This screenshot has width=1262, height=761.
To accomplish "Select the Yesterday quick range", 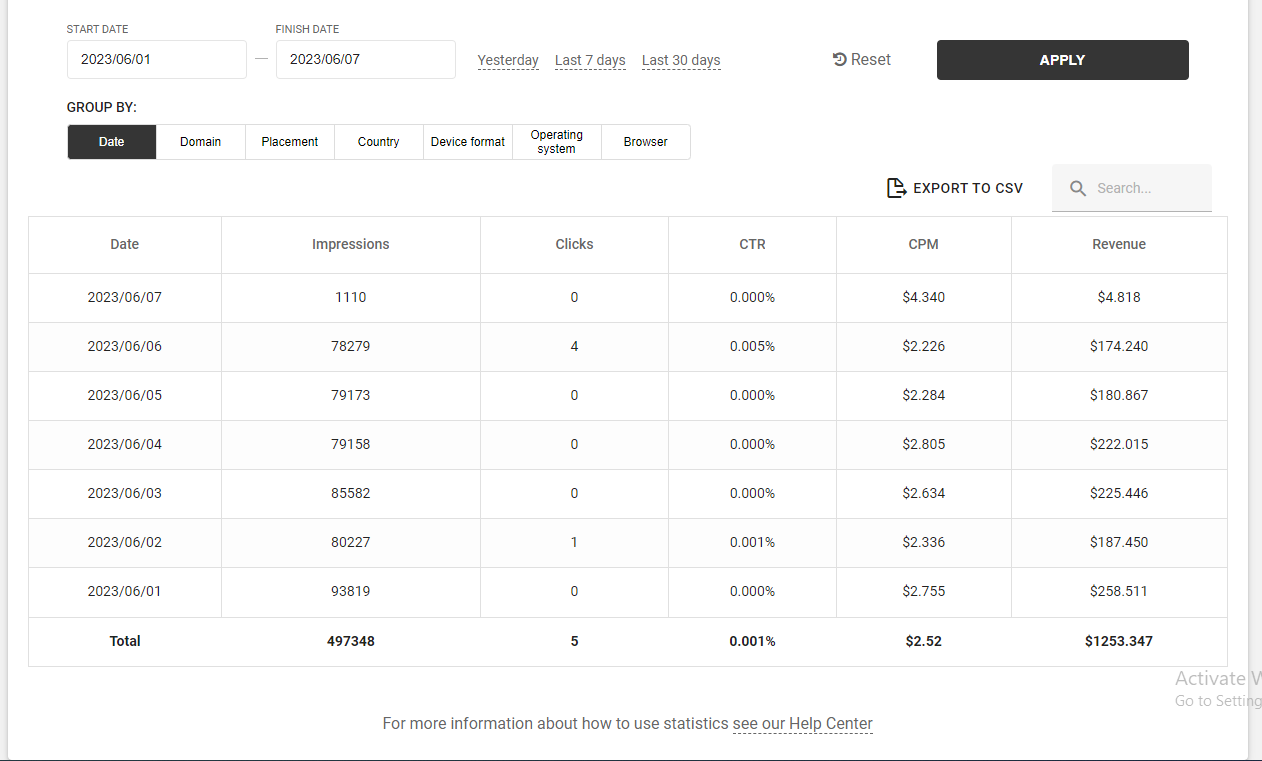I will [508, 60].
